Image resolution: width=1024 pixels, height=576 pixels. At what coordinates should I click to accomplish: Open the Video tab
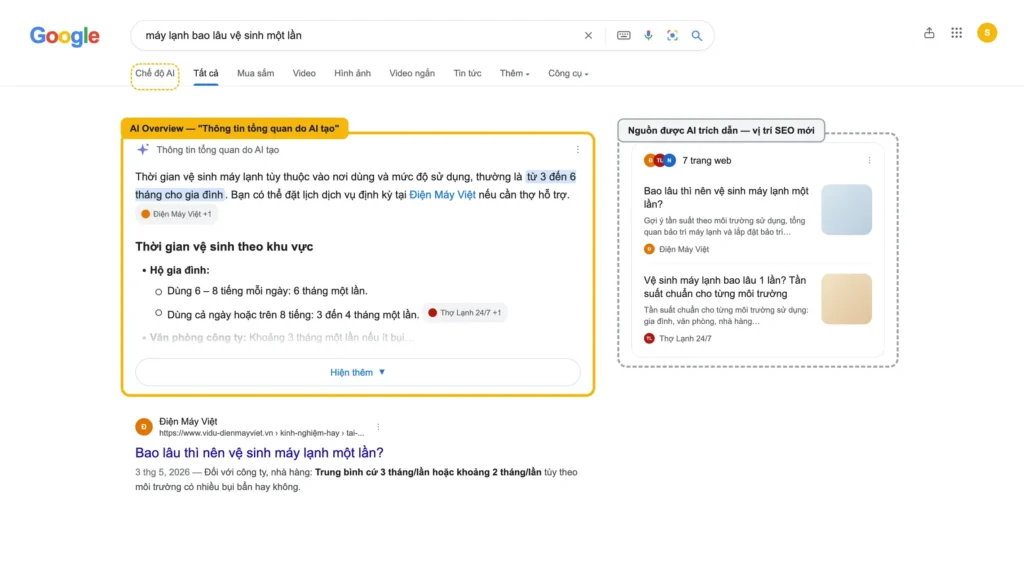(x=304, y=74)
